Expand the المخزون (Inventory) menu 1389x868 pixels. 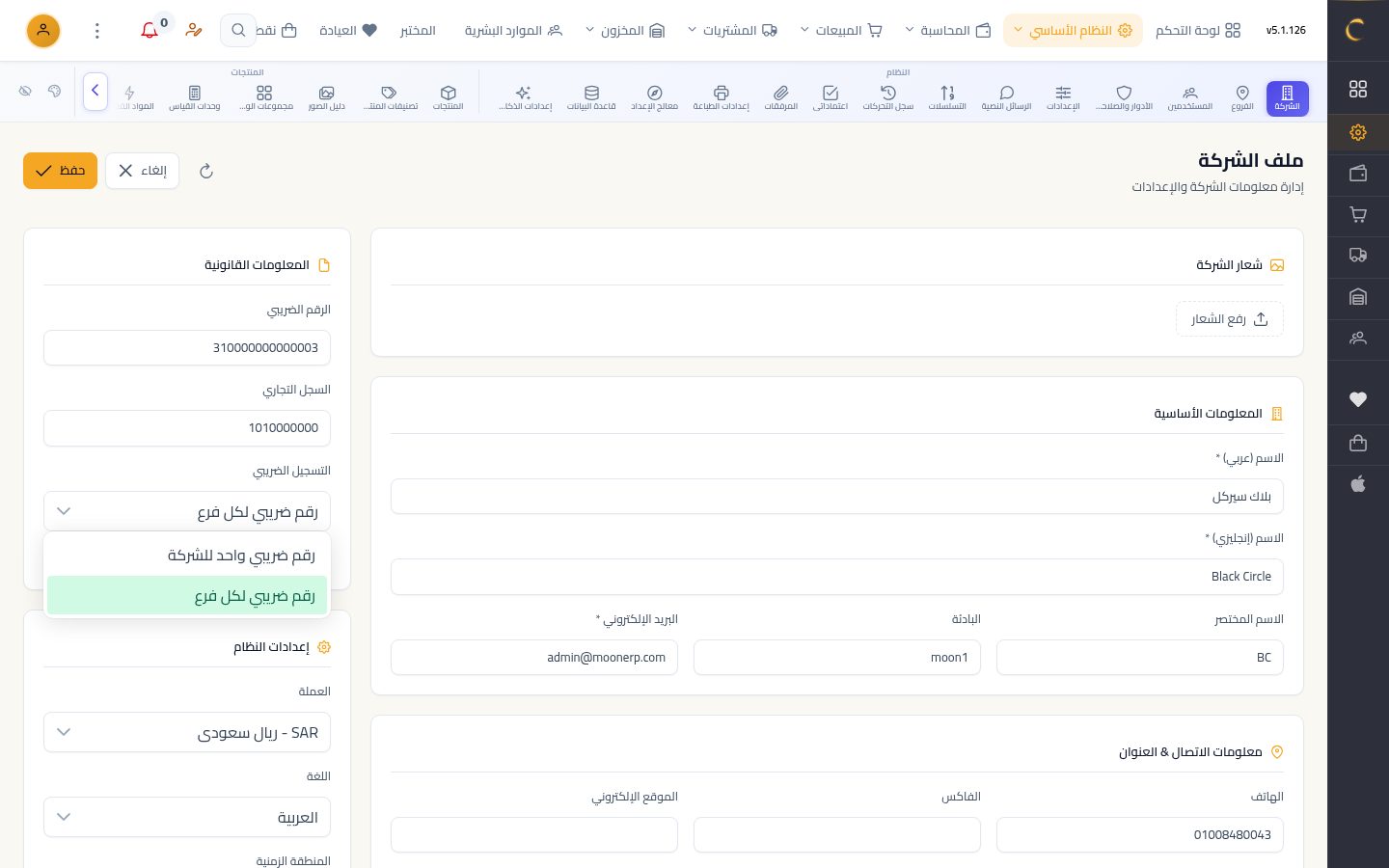tap(625, 31)
